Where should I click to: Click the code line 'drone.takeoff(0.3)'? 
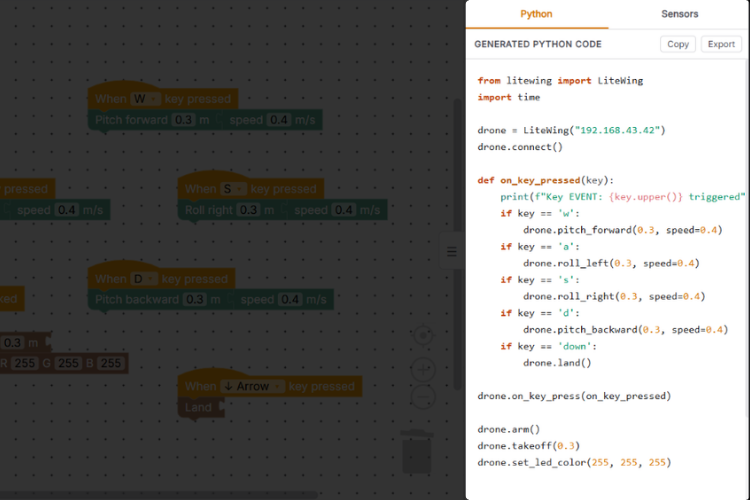point(528,446)
